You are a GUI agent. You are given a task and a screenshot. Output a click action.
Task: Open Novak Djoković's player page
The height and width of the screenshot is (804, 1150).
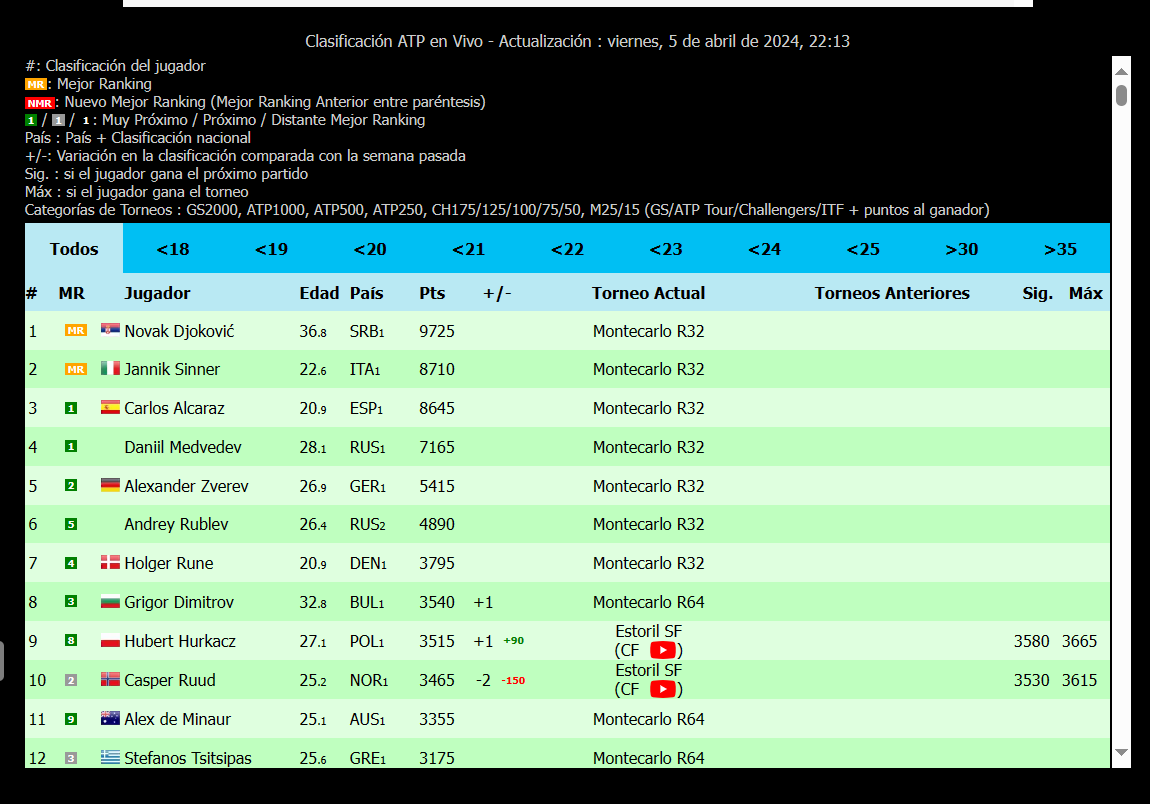pyautogui.click(x=179, y=331)
